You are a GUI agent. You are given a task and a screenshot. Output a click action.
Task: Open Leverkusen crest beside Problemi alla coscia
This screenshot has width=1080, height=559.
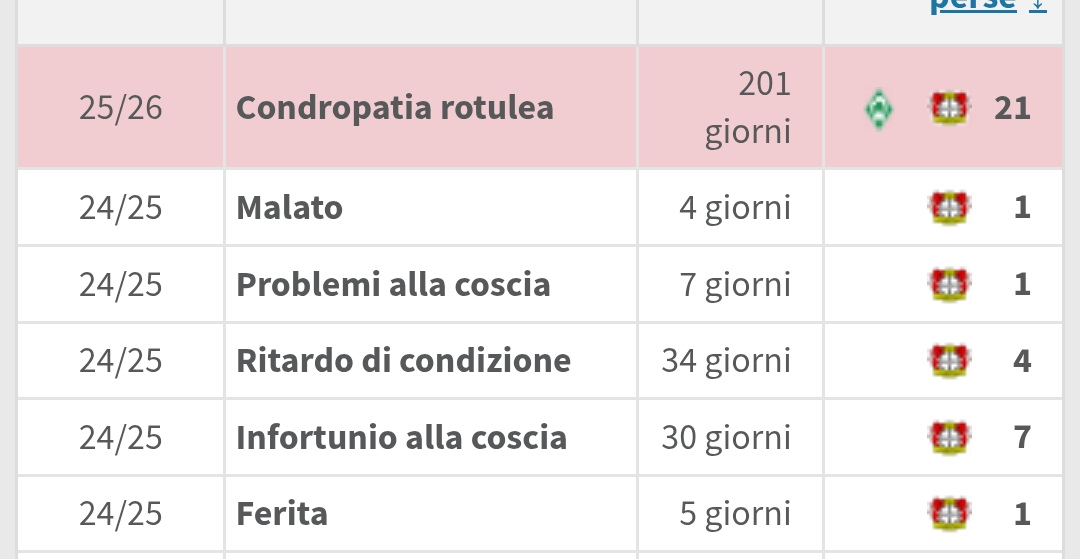click(949, 285)
